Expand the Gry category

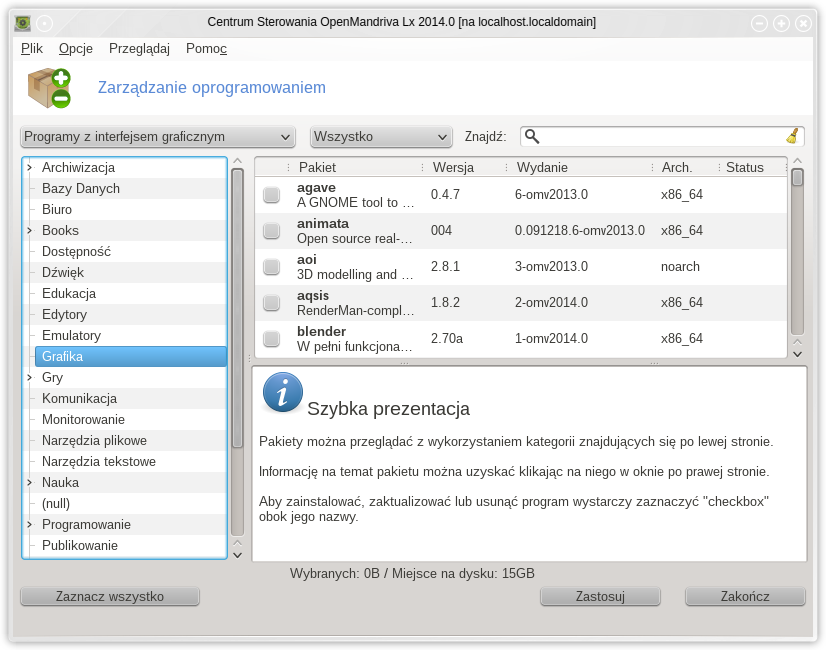(30, 378)
